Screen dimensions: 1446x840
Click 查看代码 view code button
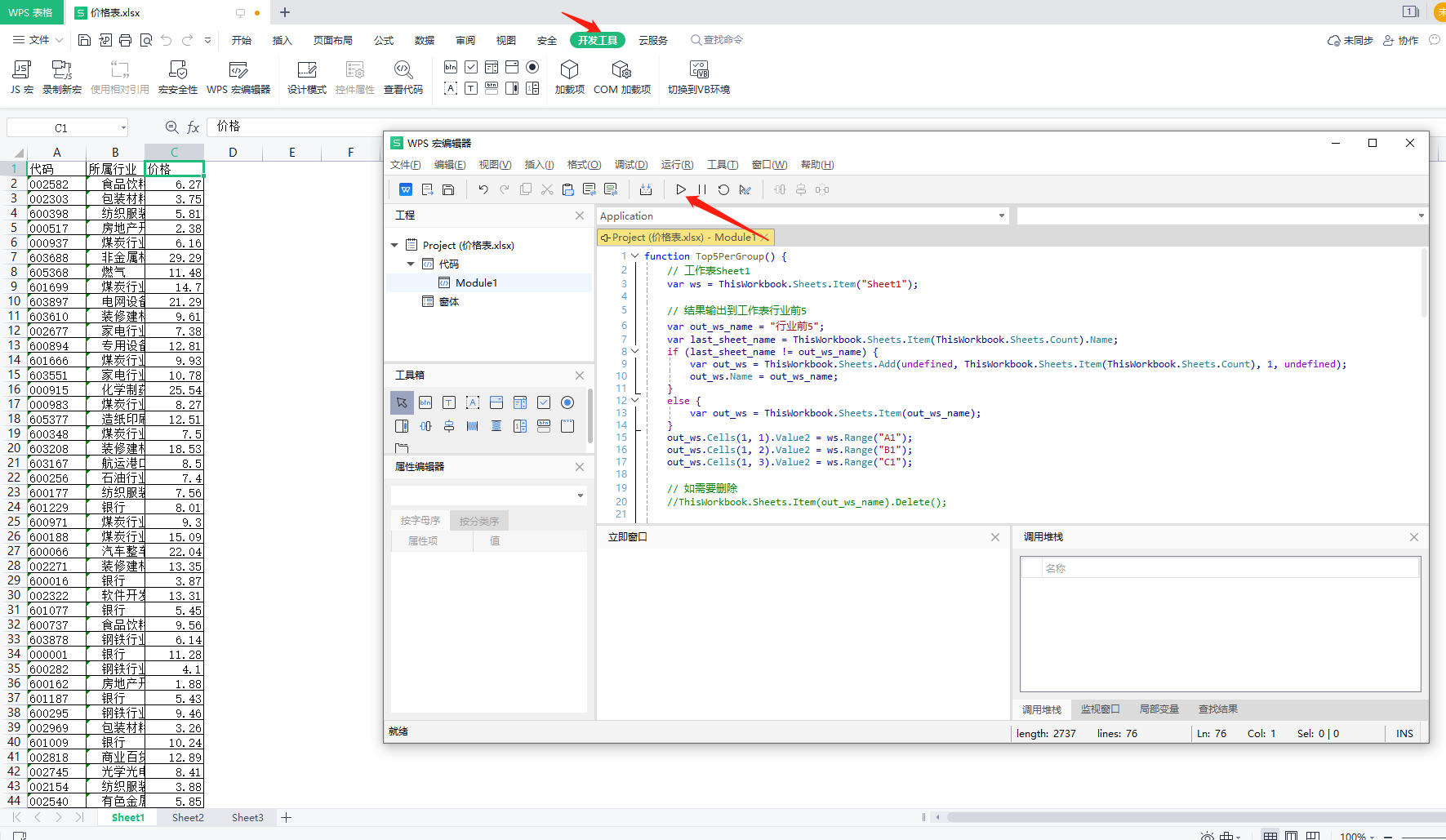click(x=403, y=78)
